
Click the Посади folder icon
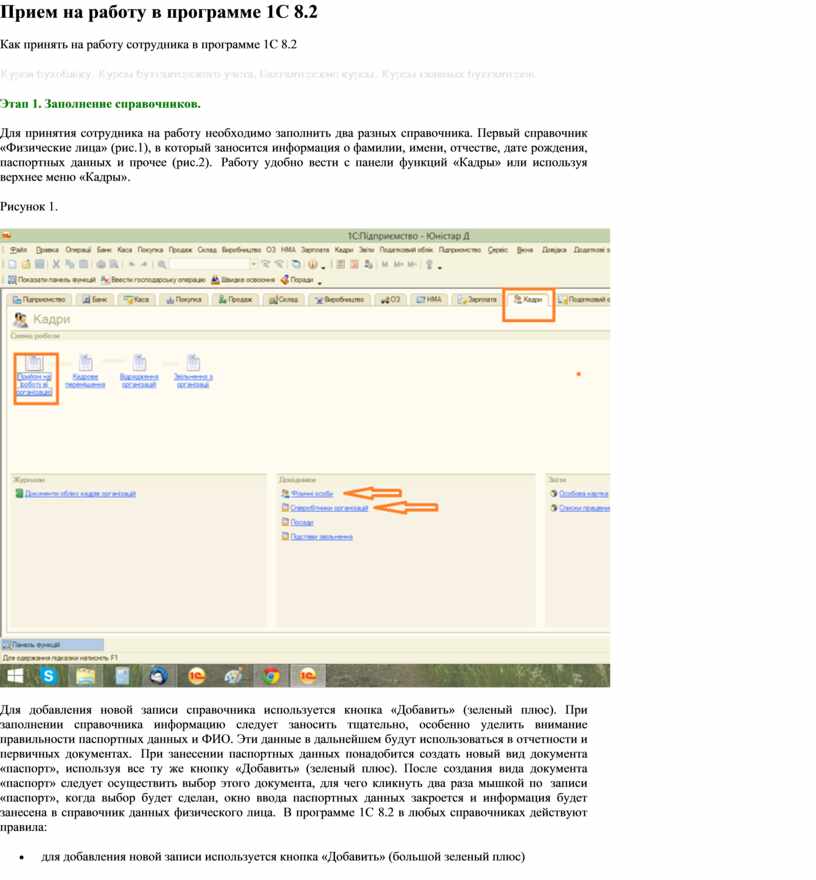point(285,522)
